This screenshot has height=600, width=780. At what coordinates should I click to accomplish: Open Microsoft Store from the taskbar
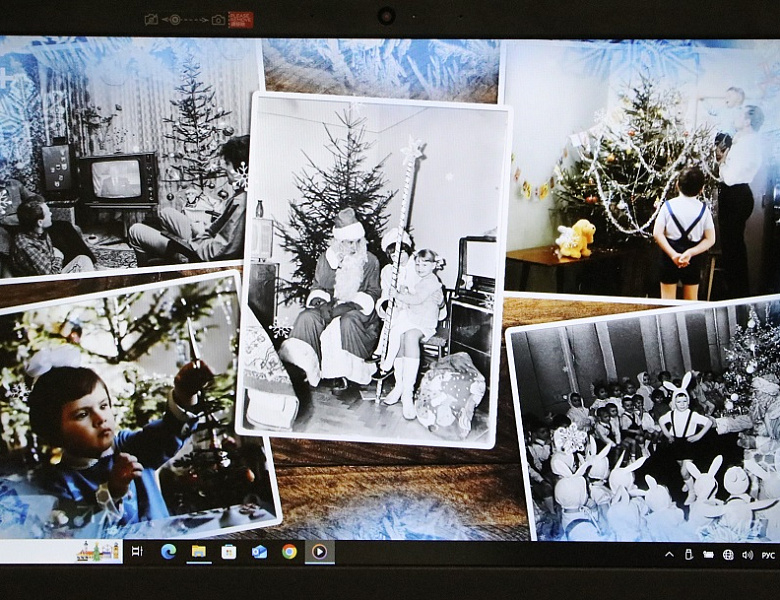(x=229, y=551)
